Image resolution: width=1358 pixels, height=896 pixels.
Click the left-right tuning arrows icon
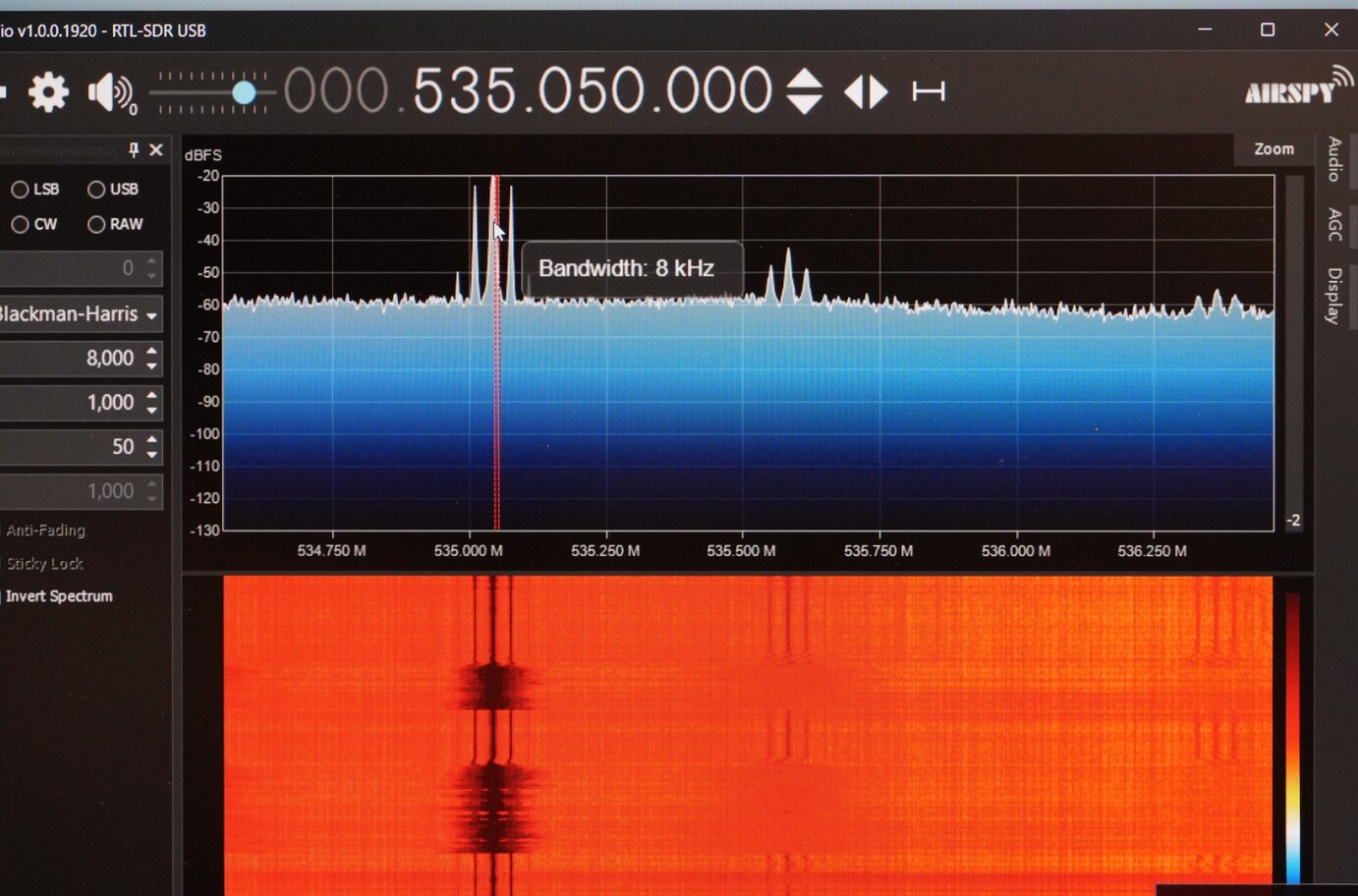click(x=866, y=92)
